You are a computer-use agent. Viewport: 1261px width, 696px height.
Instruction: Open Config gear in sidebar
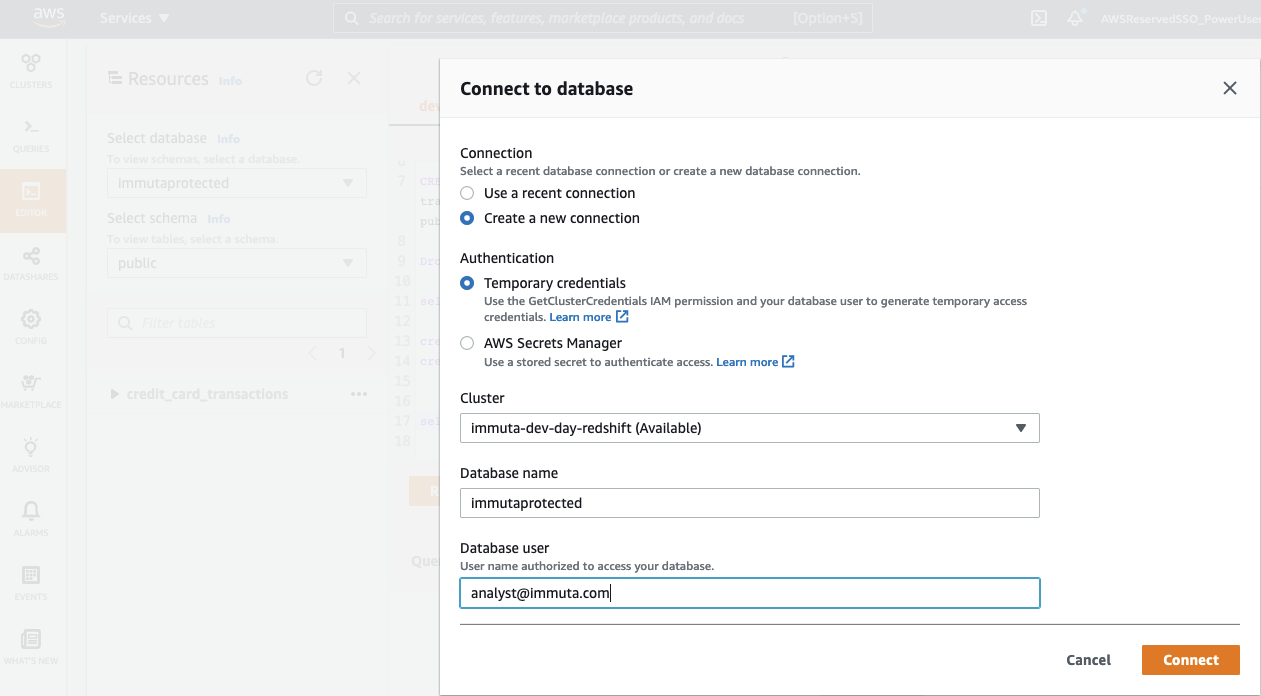(x=31, y=327)
